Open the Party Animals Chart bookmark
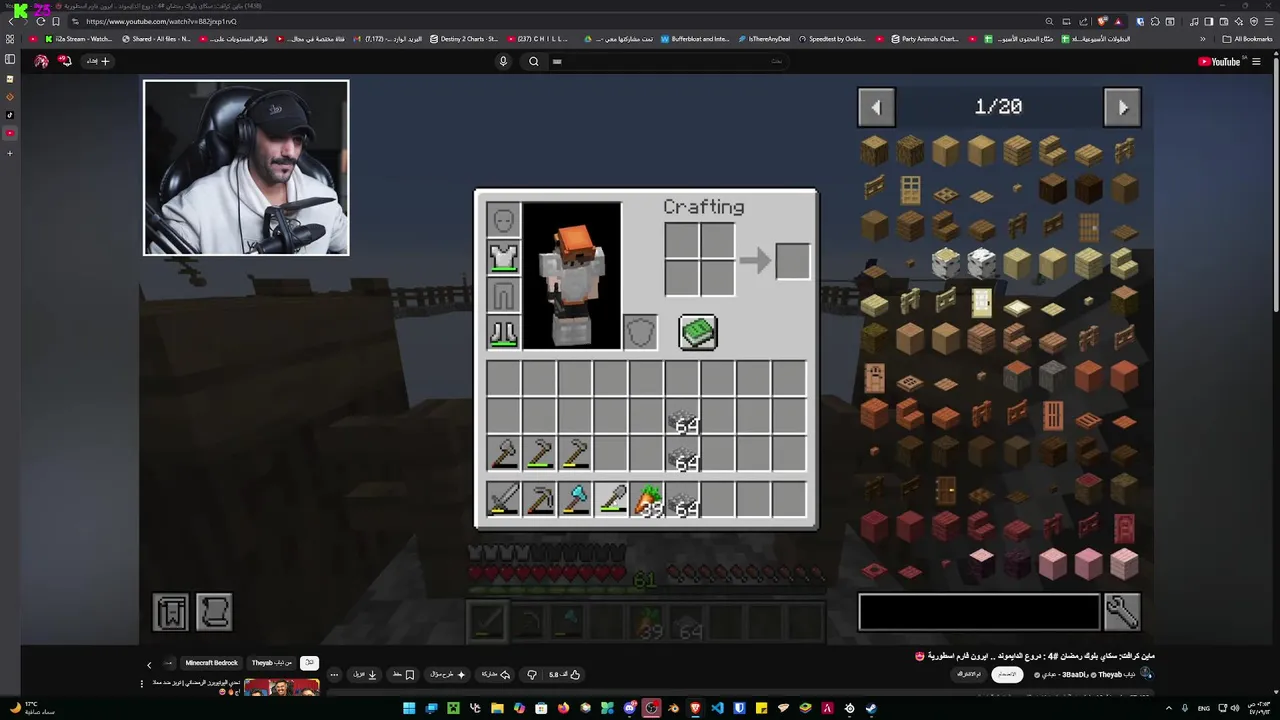Viewport: 1280px width, 720px height. 924,39
